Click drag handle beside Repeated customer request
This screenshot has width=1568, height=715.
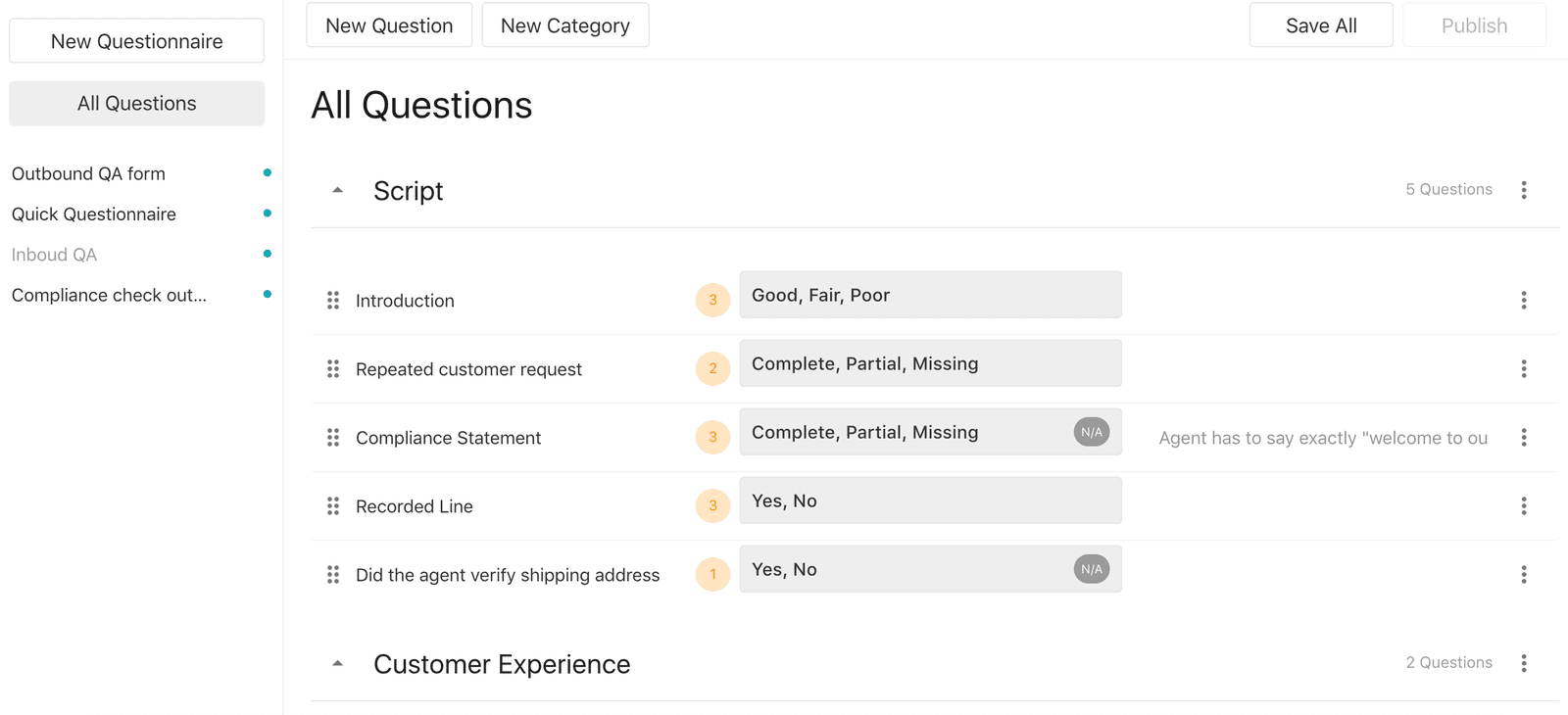click(333, 369)
